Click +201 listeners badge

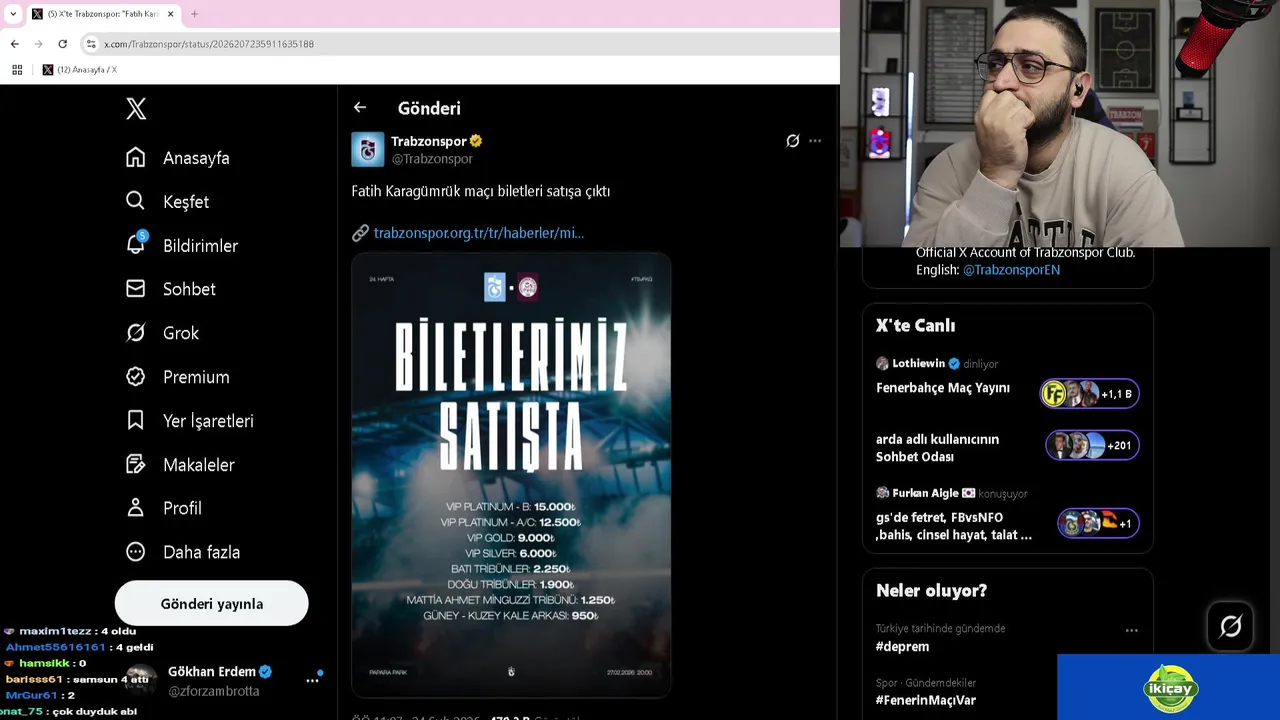[x=1092, y=445]
